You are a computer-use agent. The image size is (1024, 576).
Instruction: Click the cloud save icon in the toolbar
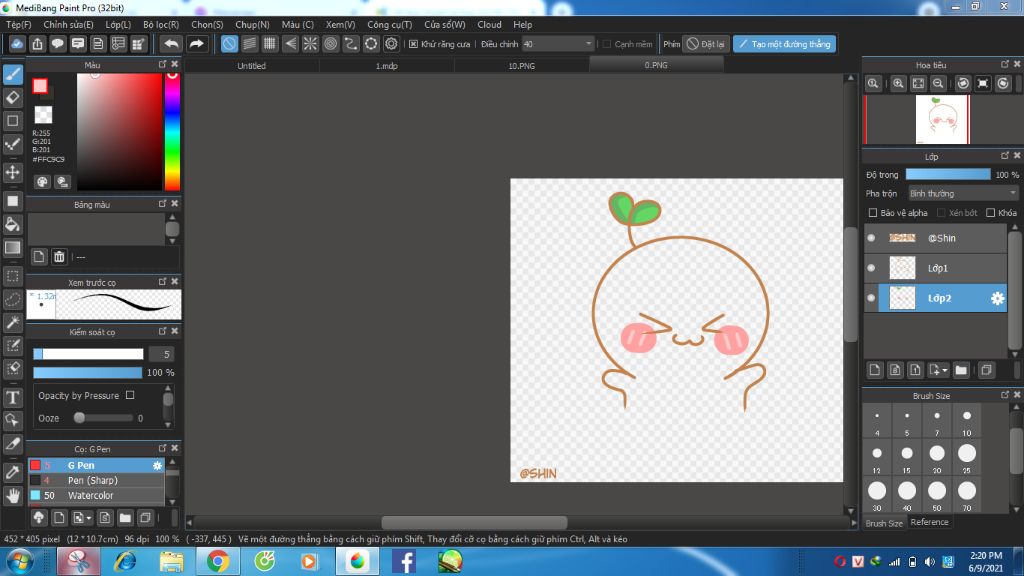pos(17,44)
